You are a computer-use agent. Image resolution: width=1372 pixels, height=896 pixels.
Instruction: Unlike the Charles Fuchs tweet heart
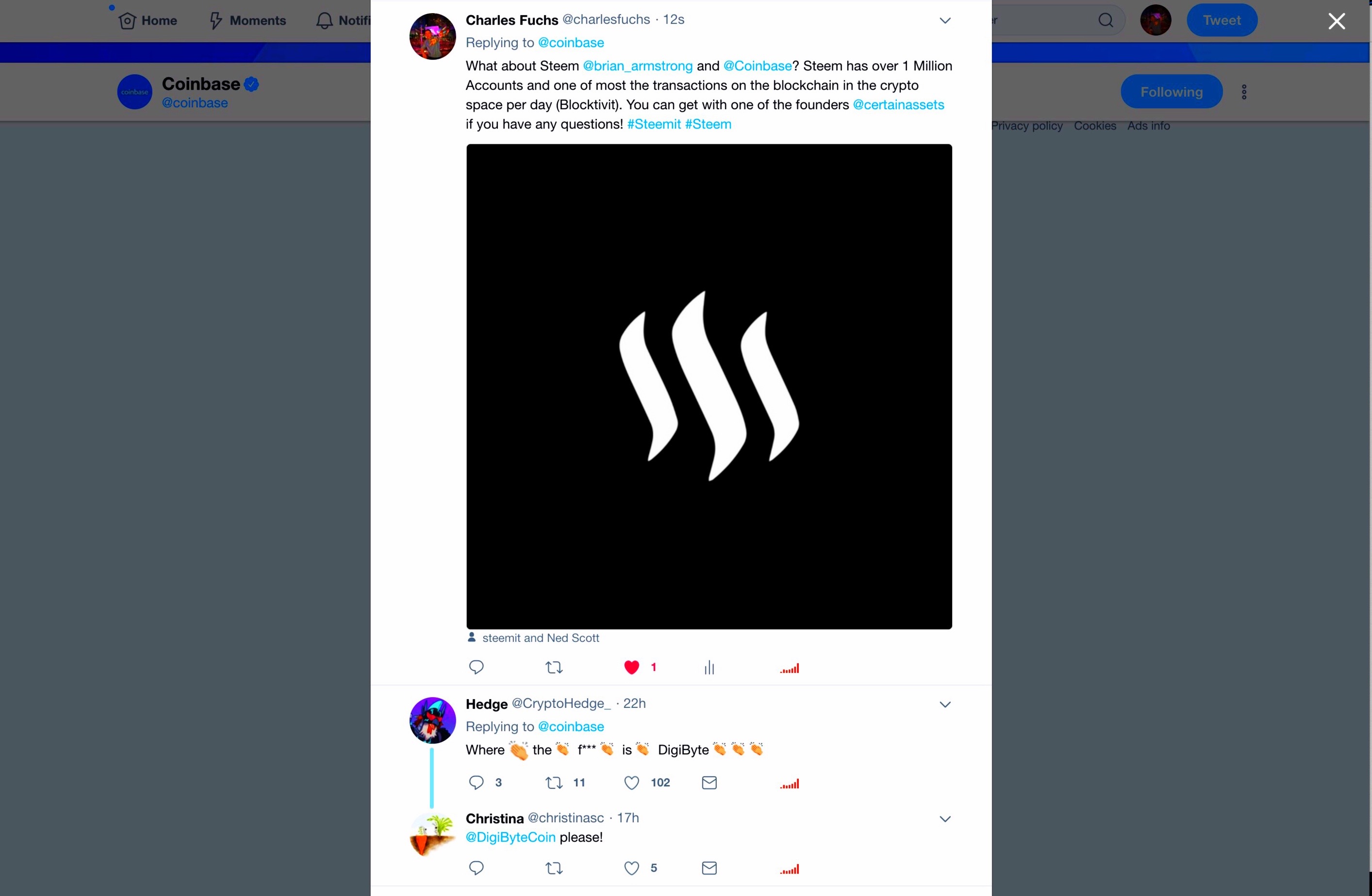tap(632, 667)
